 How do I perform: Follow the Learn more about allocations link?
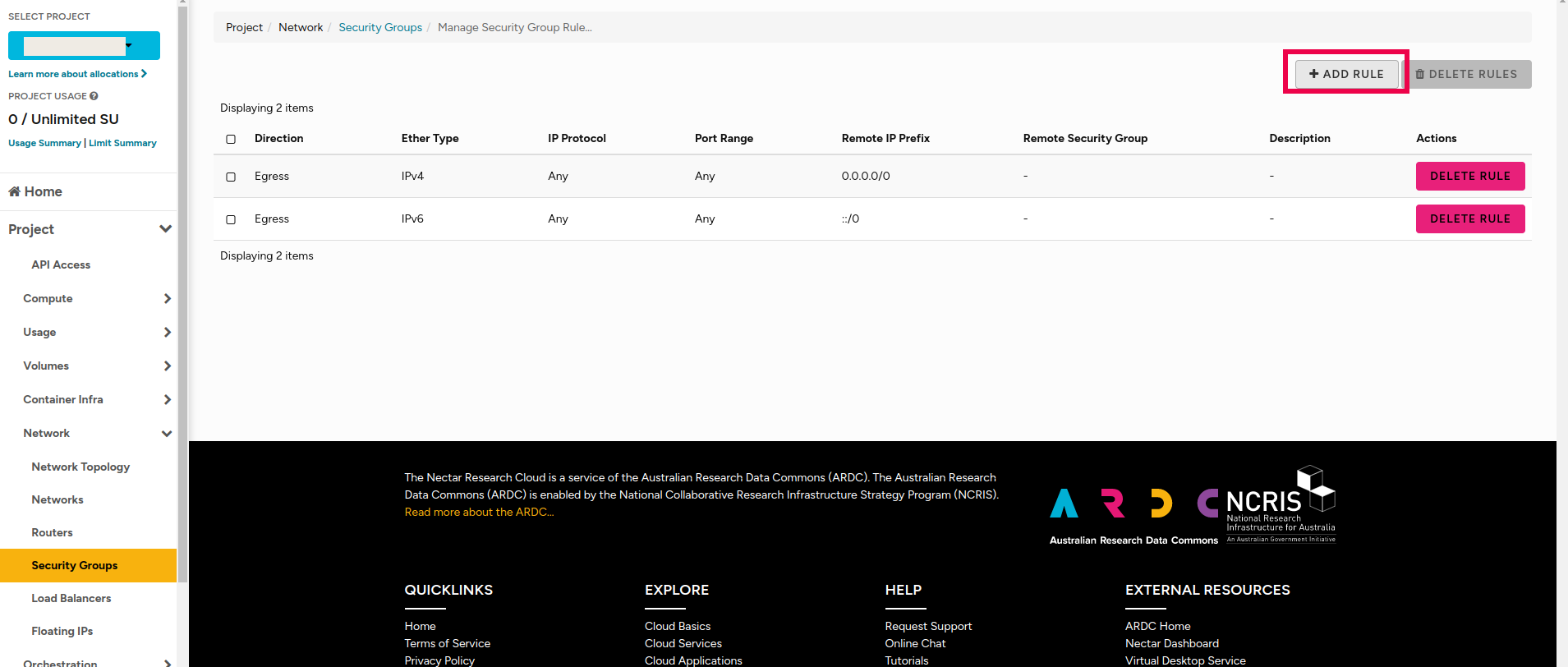click(x=77, y=74)
